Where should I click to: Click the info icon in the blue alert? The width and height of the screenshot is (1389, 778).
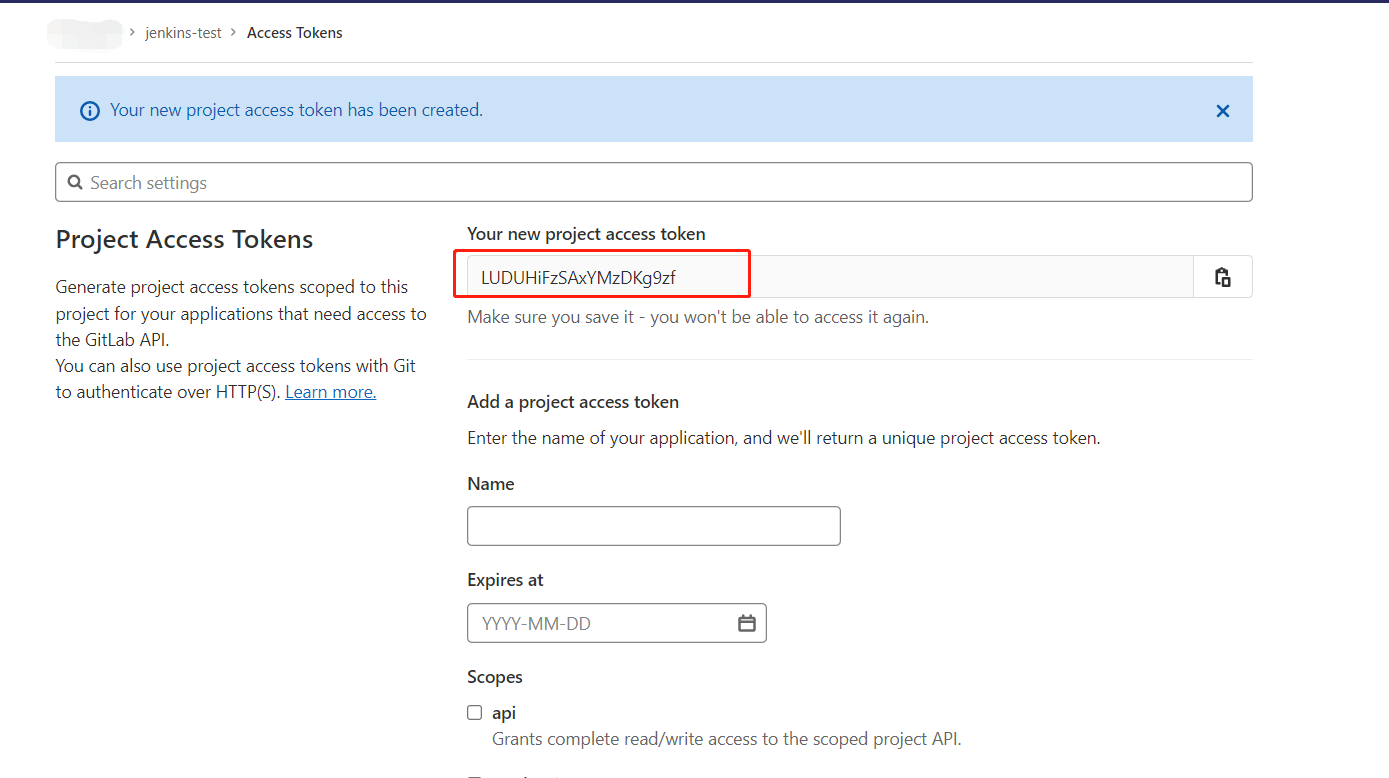coord(90,111)
